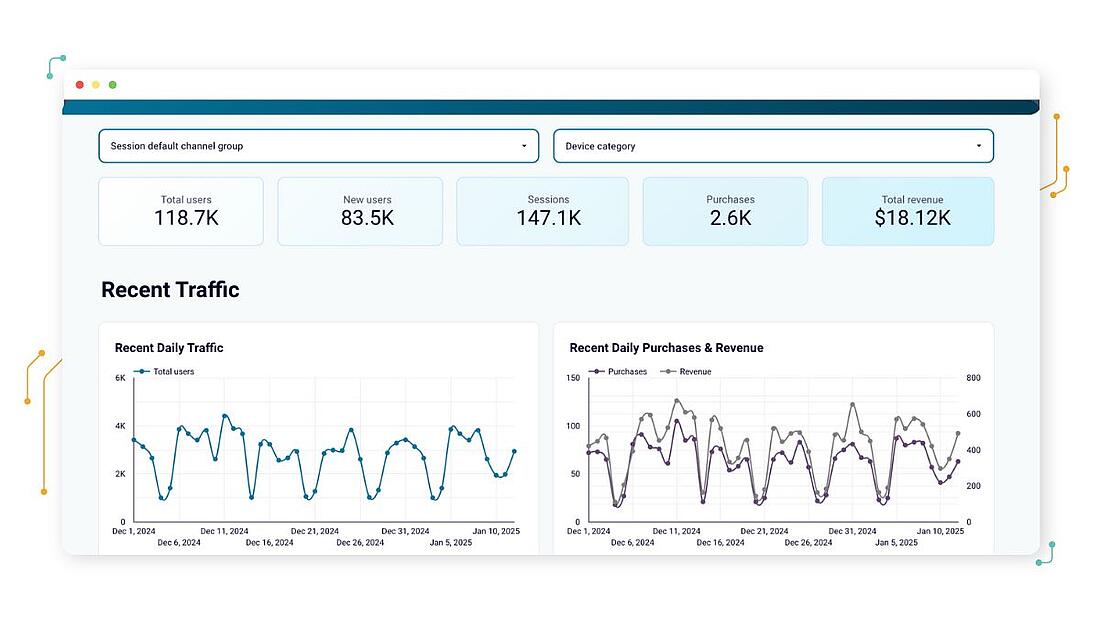Click Dec 11, 2024 label on purchases chart
The height and width of the screenshot is (619, 1100).
676,531
